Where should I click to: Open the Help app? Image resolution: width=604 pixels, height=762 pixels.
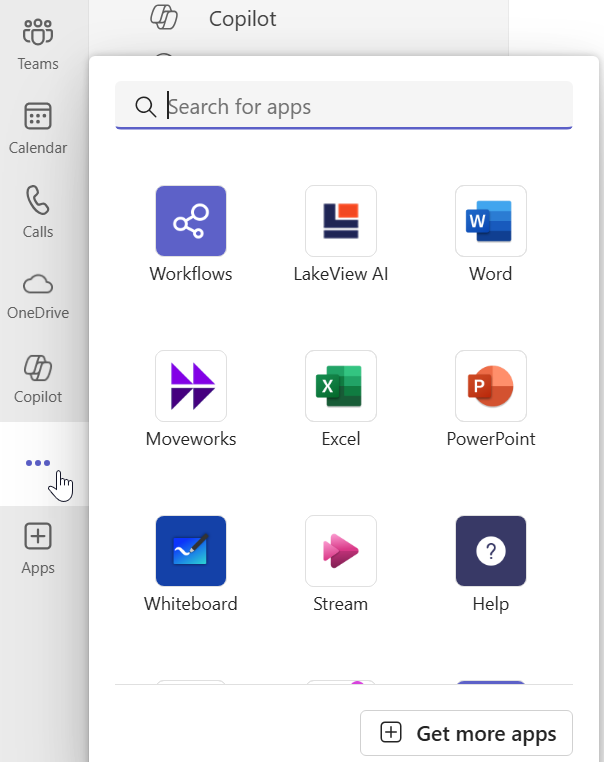click(x=491, y=565)
